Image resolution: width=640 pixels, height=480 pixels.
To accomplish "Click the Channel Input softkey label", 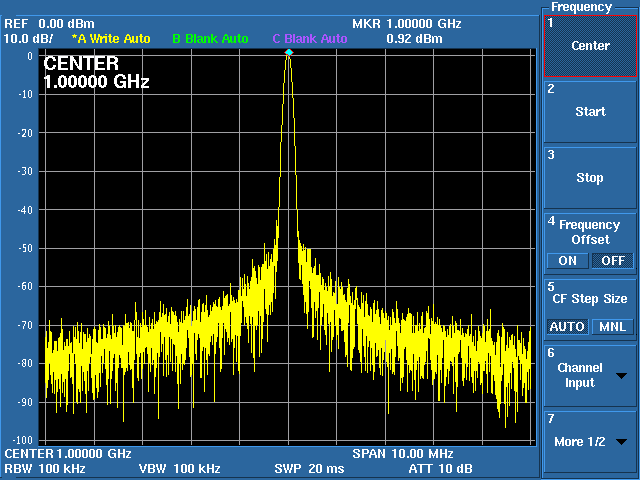I will pyautogui.click(x=580, y=376).
